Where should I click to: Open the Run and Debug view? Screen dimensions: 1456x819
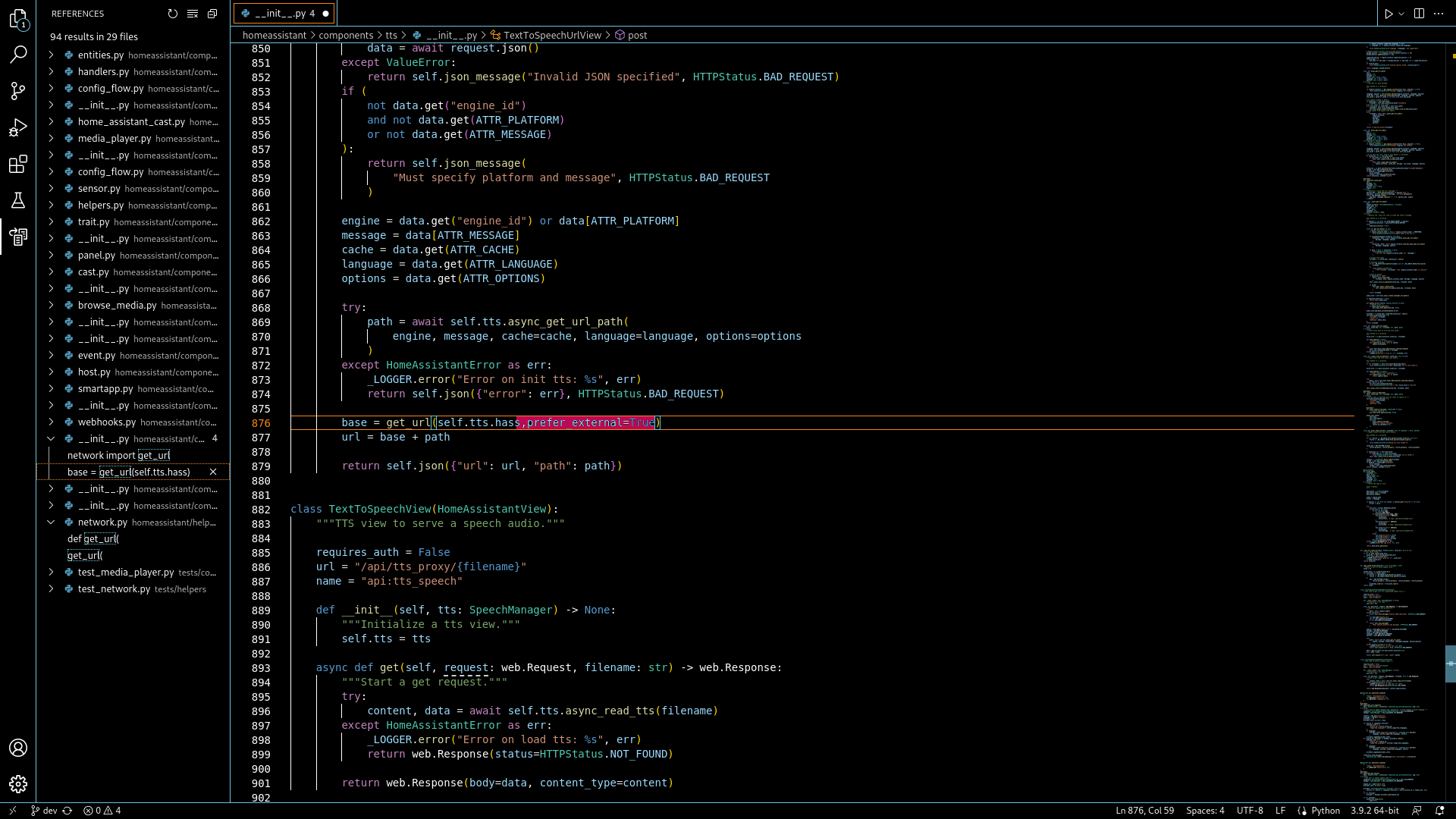click(18, 127)
